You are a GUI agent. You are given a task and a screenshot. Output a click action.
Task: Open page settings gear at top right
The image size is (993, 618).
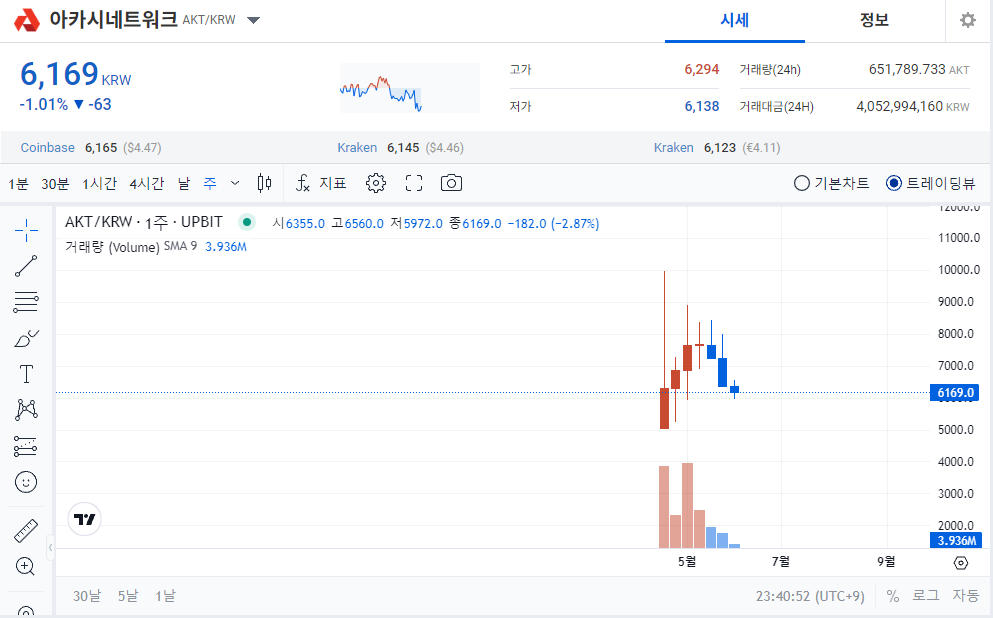coord(968,20)
